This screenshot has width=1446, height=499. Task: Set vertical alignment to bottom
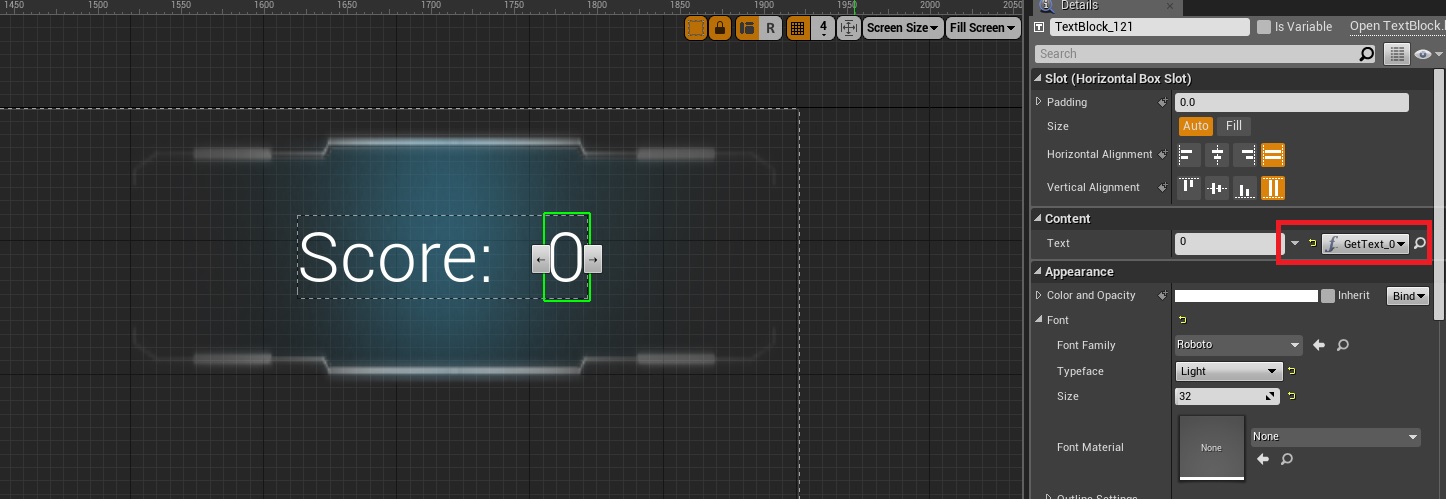[1245, 188]
